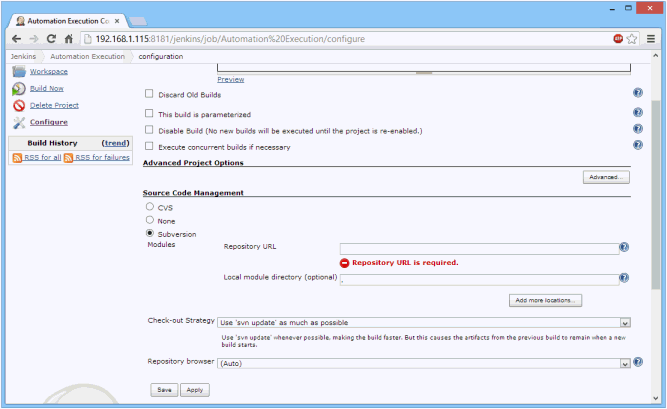Check 'This build is parameterized' option
Viewport: 667px width, 409px height.
[x=149, y=114]
